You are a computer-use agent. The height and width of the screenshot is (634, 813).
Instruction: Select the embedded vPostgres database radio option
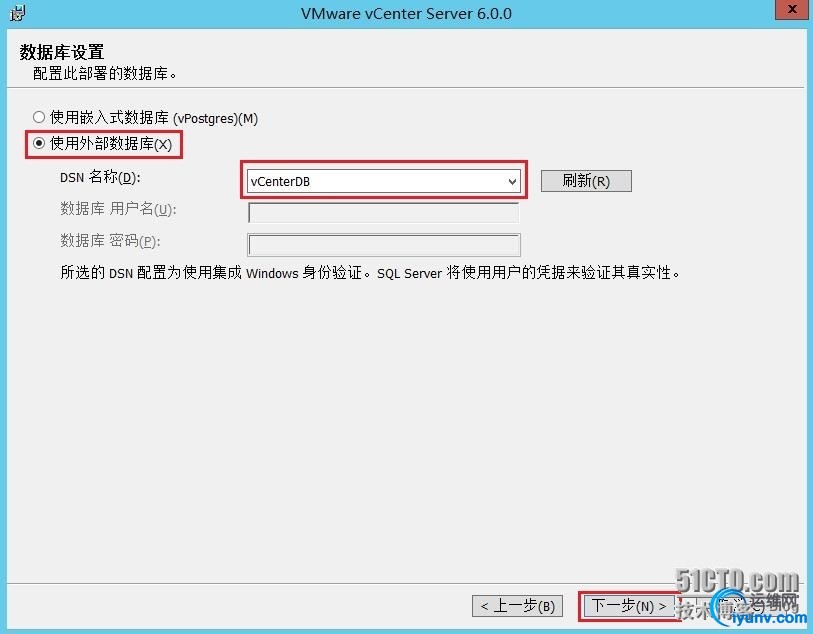tap(39, 117)
